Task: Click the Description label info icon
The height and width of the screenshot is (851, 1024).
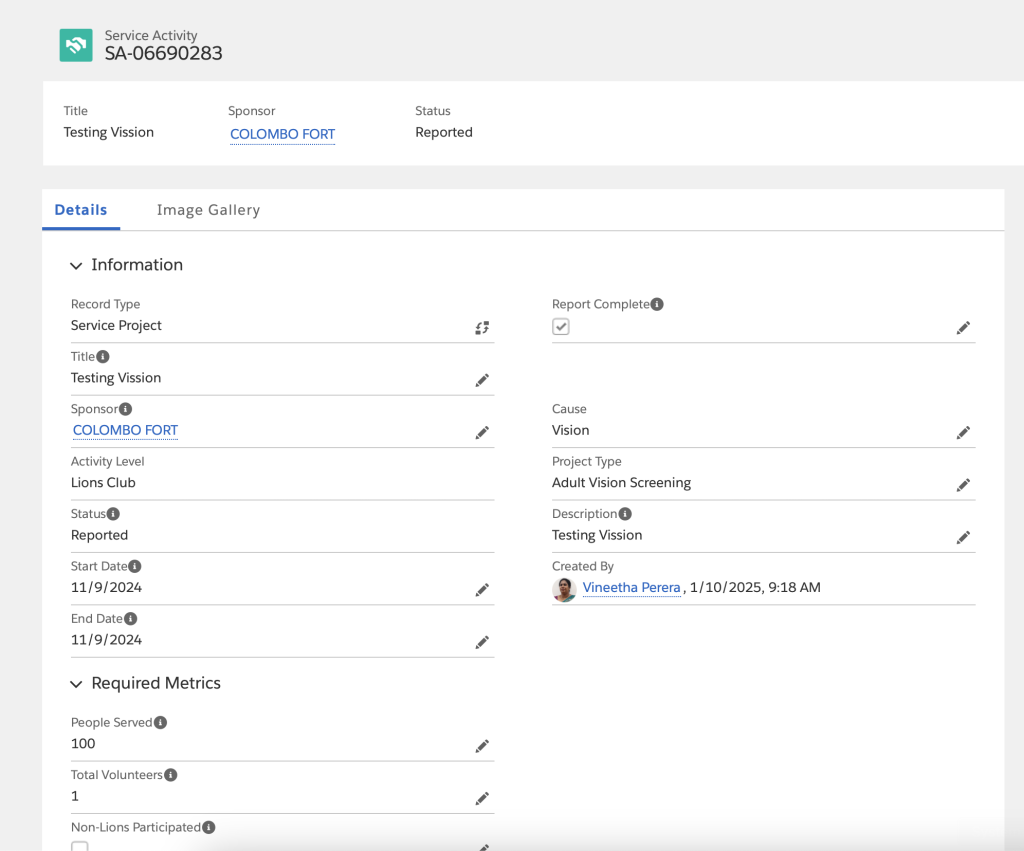Action: click(x=625, y=514)
